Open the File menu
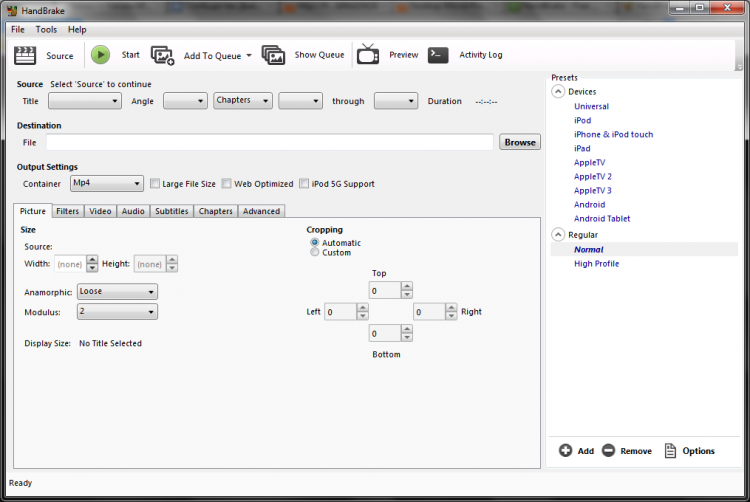 (x=18, y=30)
